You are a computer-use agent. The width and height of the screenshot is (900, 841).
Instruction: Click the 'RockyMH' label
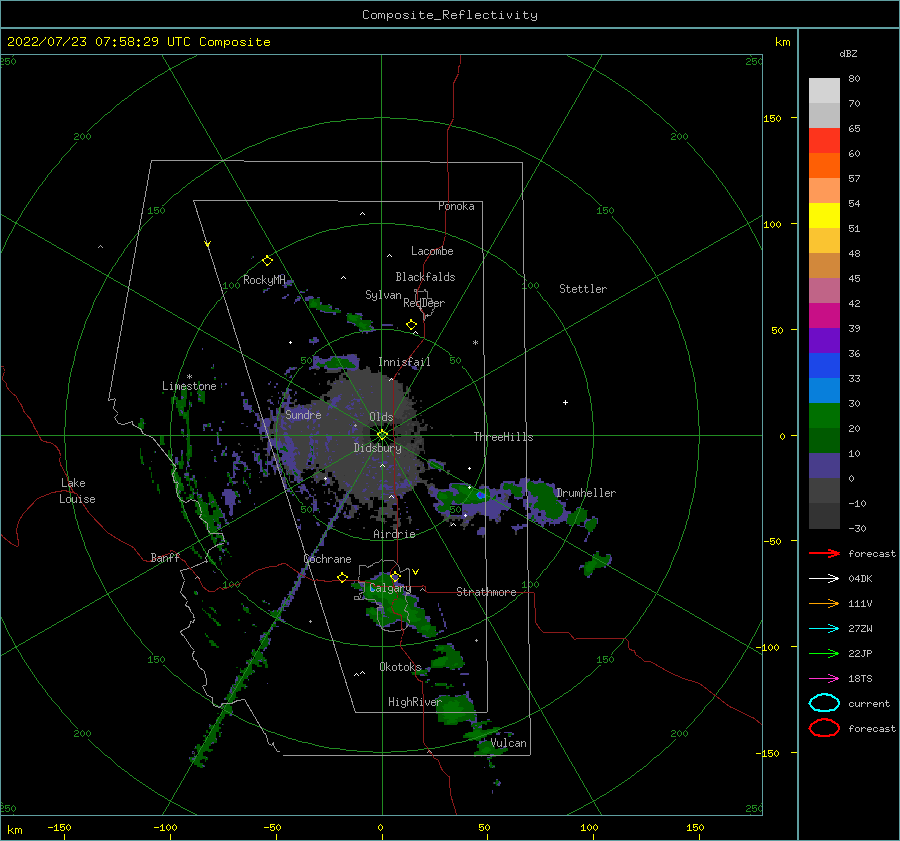[264, 280]
